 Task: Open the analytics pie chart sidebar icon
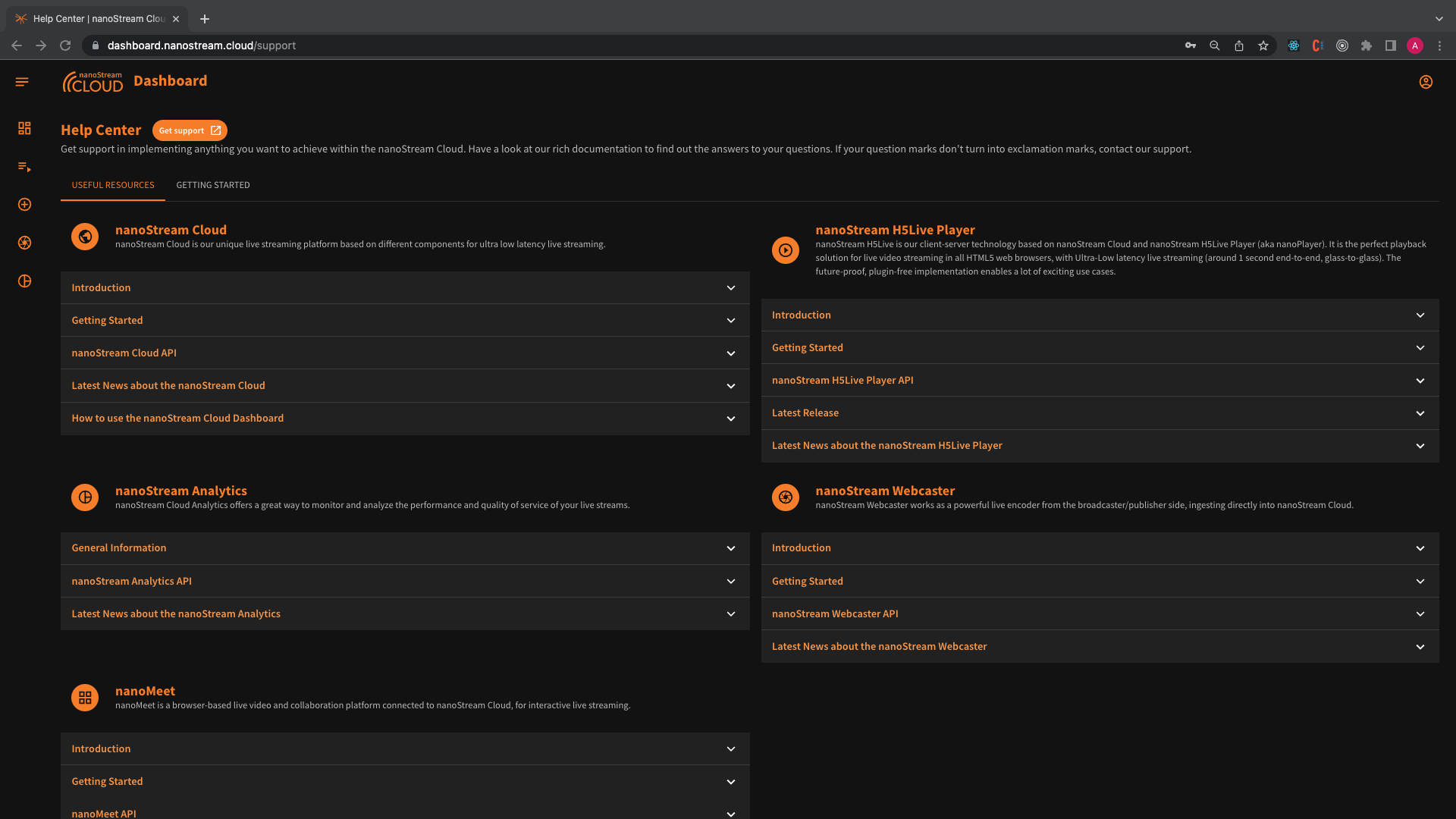24,281
